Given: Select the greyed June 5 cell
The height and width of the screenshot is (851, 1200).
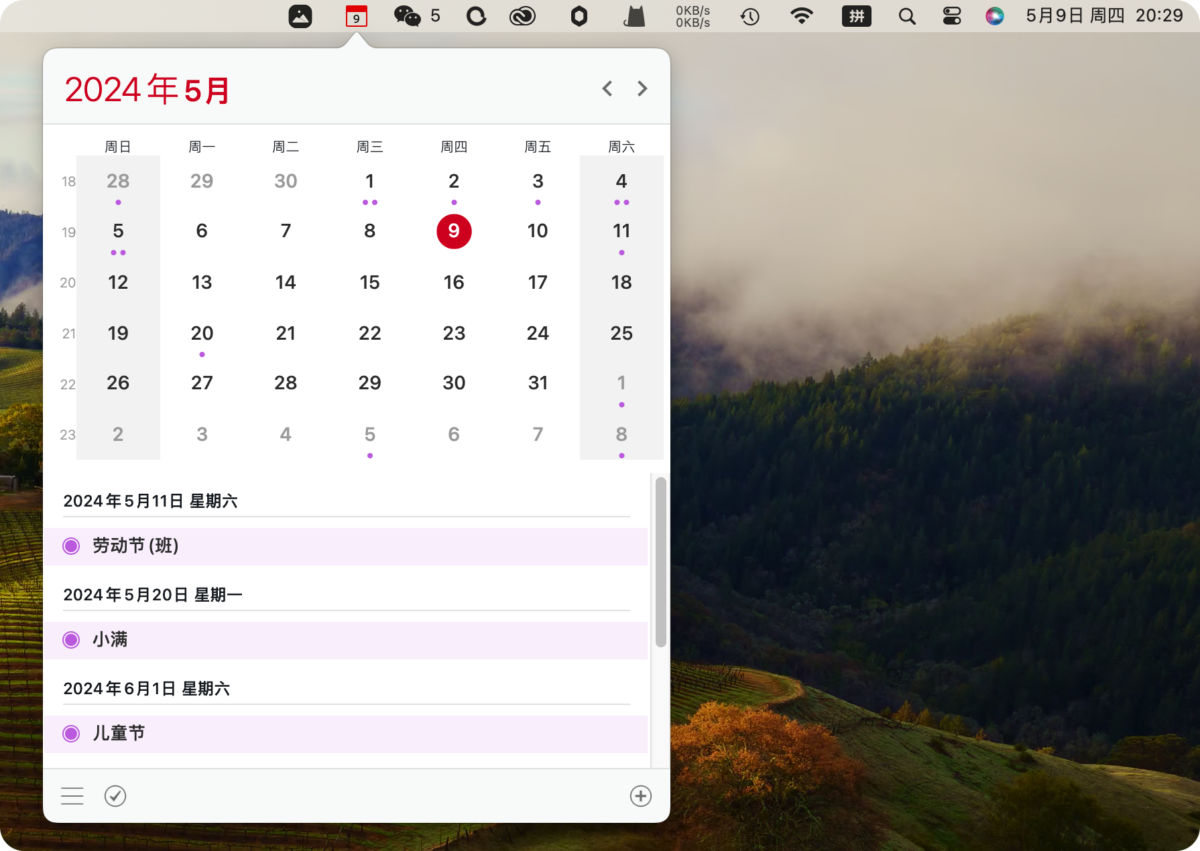Looking at the screenshot, I should 370,435.
